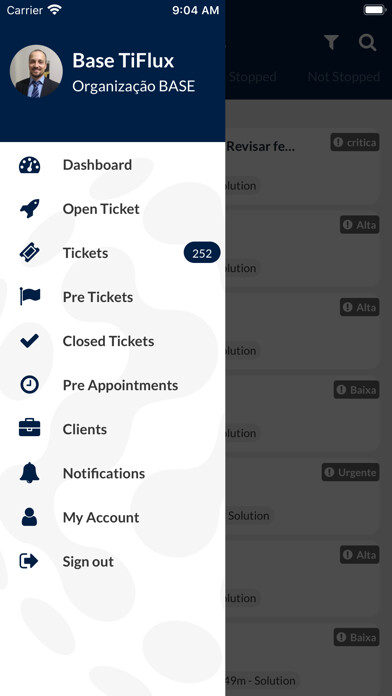Viewport: 392px width, 696px height.
Task: Go to Pre Appointments menu item
Action: point(120,385)
